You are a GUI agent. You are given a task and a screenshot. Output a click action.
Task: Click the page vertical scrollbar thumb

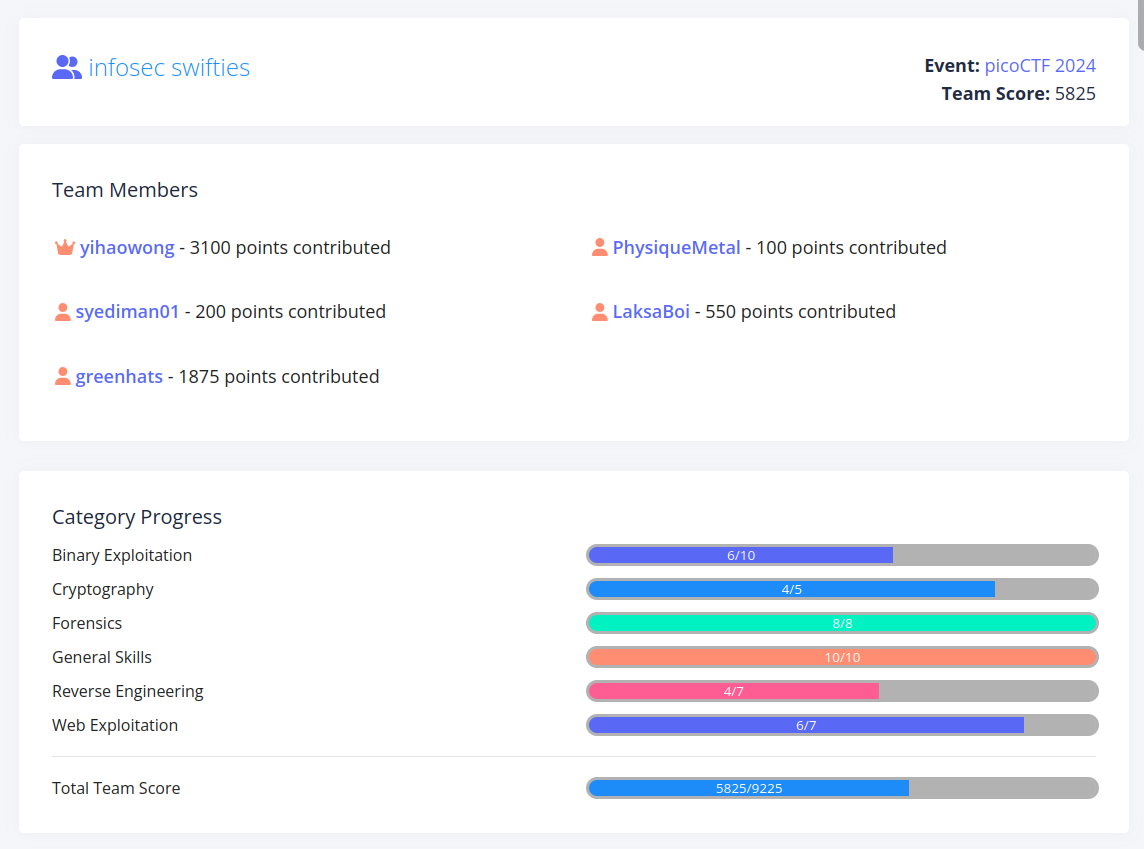pyautogui.click(x=1140, y=24)
